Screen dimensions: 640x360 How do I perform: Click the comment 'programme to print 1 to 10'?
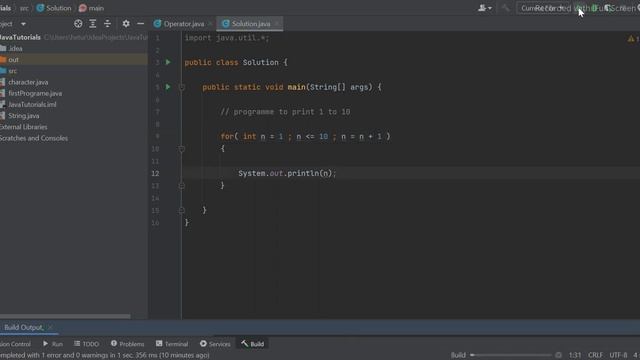[x=285, y=112]
